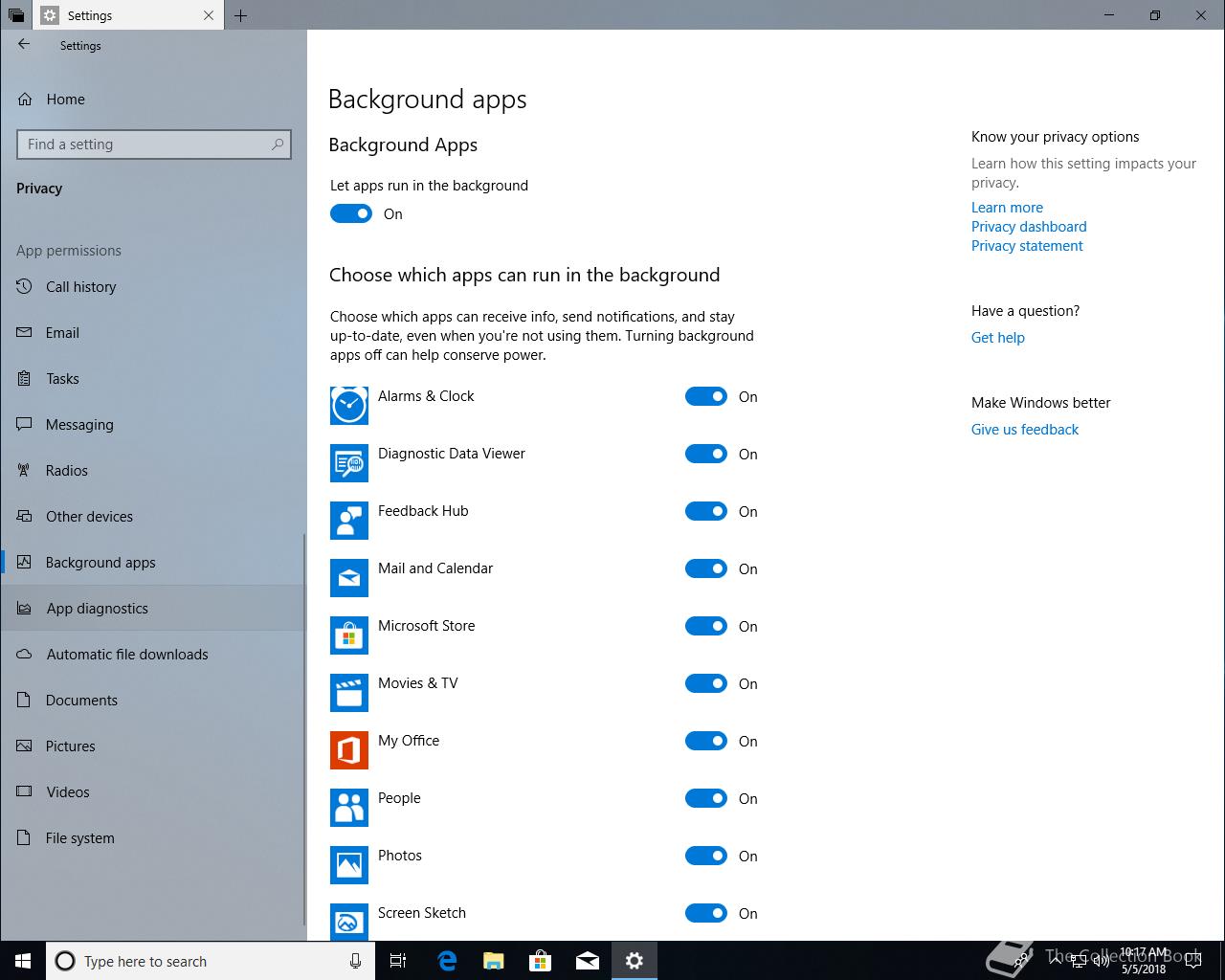The width and height of the screenshot is (1225, 980).
Task: Click the My Office app icon
Action: (349, 750)
